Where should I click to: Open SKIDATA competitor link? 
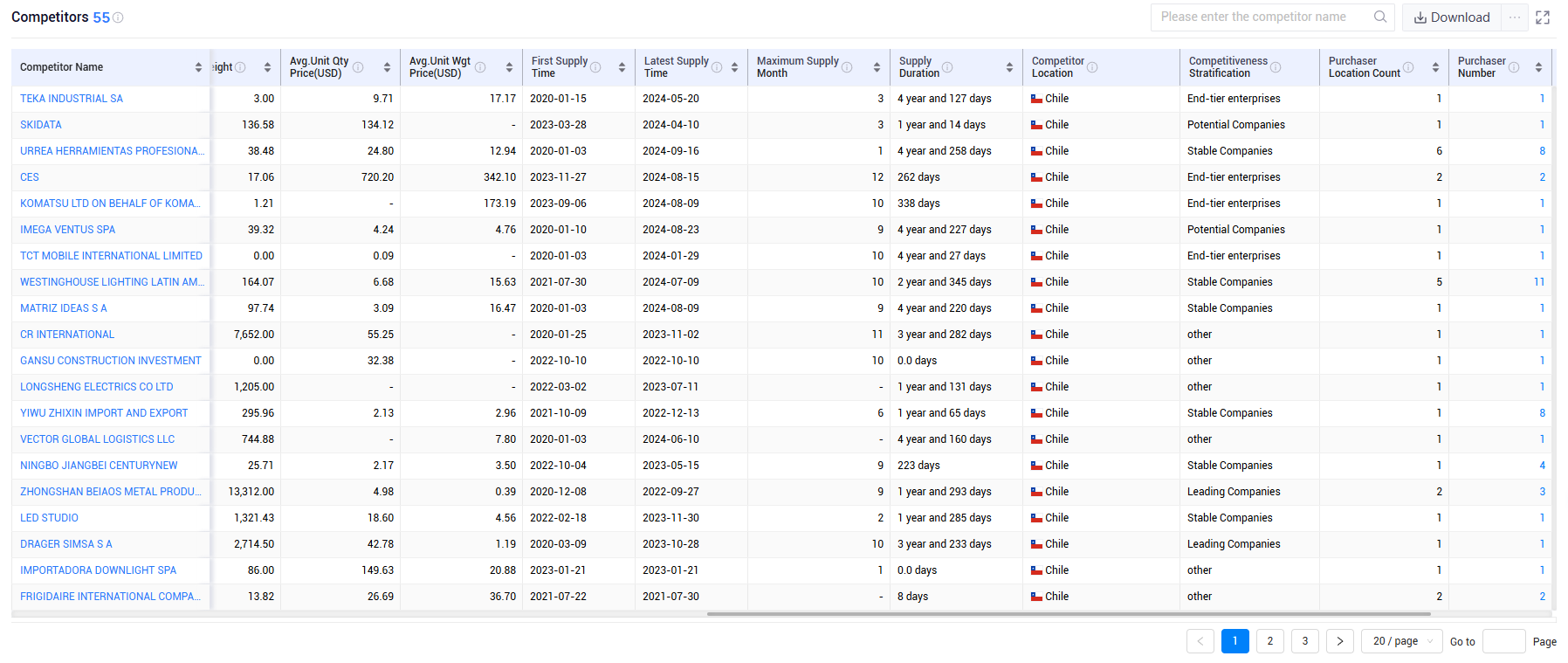coord(41,125)
